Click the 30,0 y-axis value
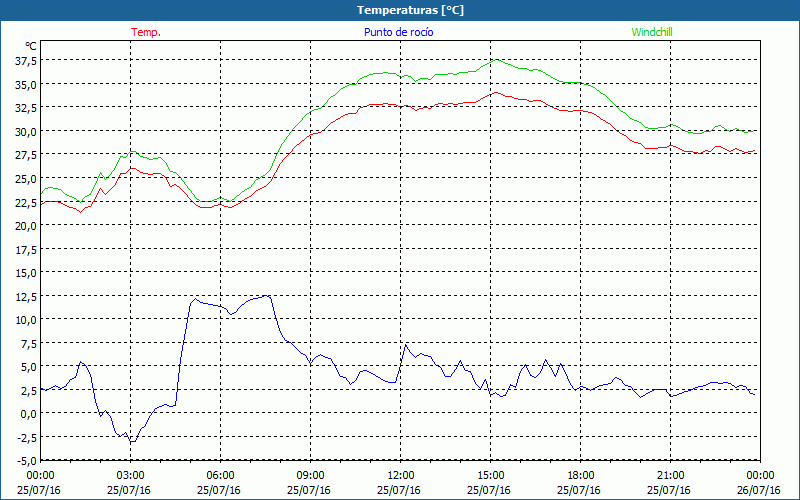Viewport: 800px width, 500px height. [x=26, y=132]
